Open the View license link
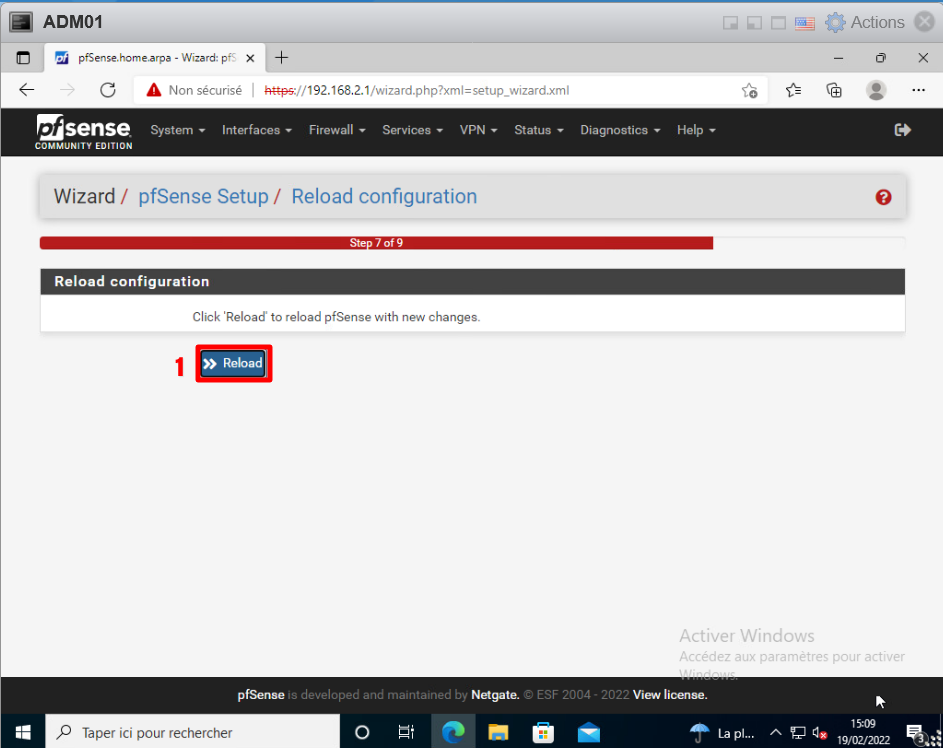This screenshot has width=943, height=748. click(x=670, y=694)
